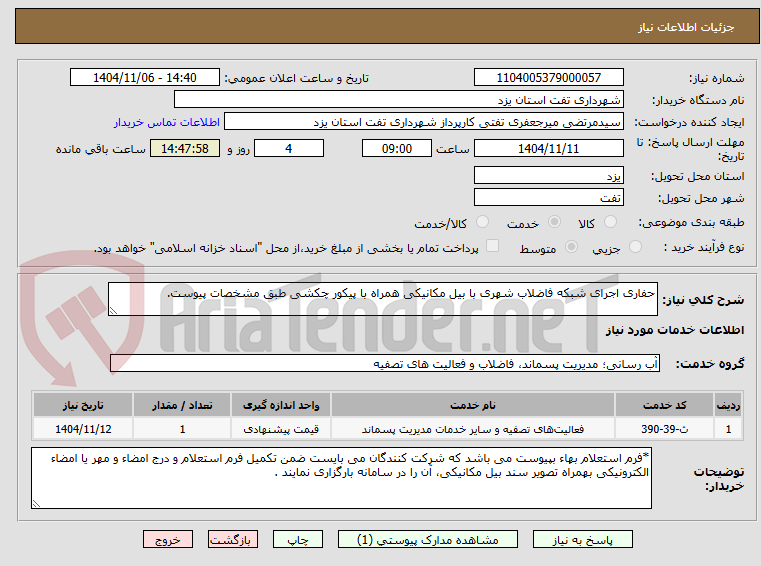This screenshot has height=566, width=761.
Task: Click the چاپ print button
Action: tap(298, 539)
